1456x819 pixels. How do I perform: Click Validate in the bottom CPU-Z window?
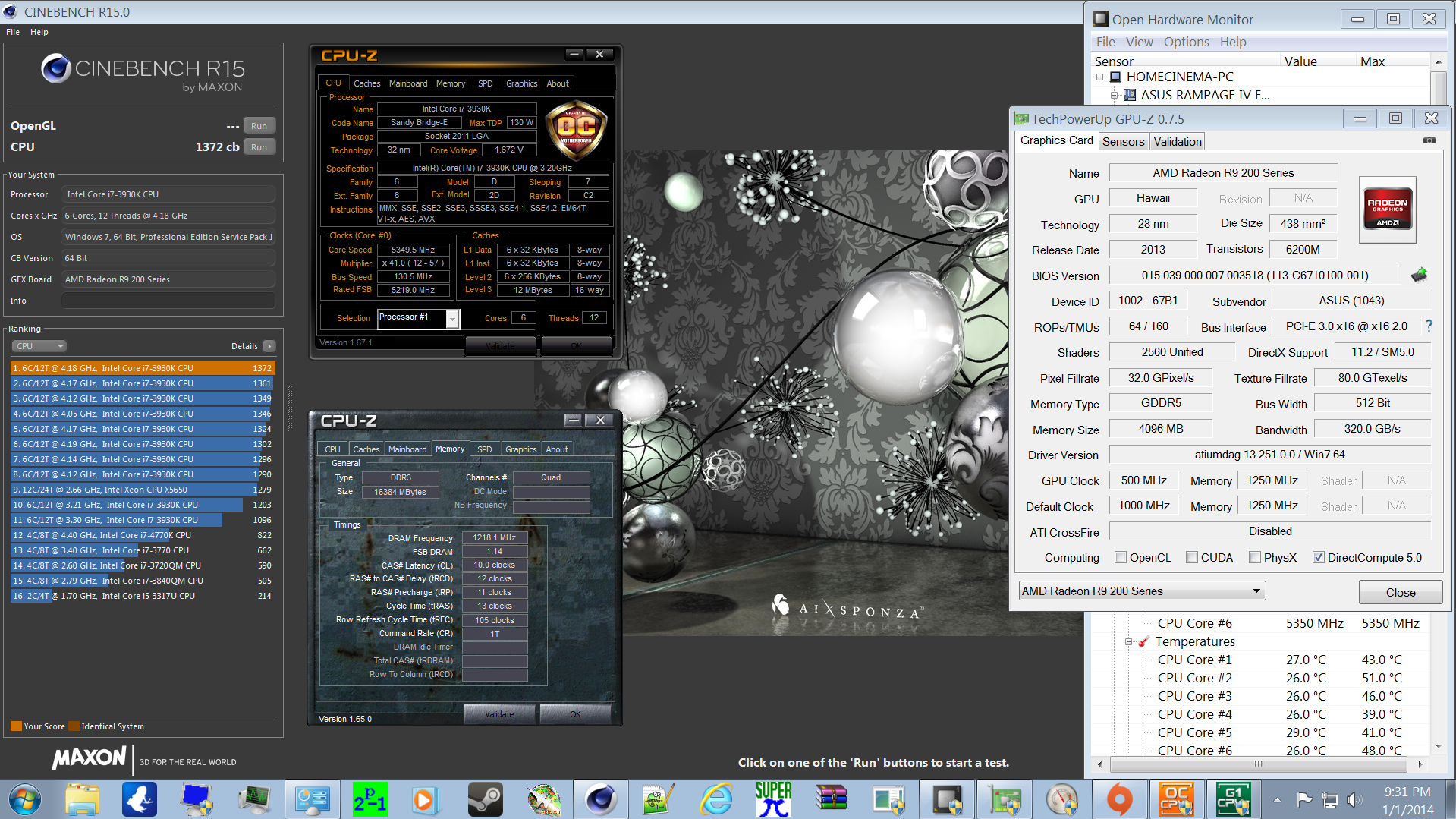499,714
